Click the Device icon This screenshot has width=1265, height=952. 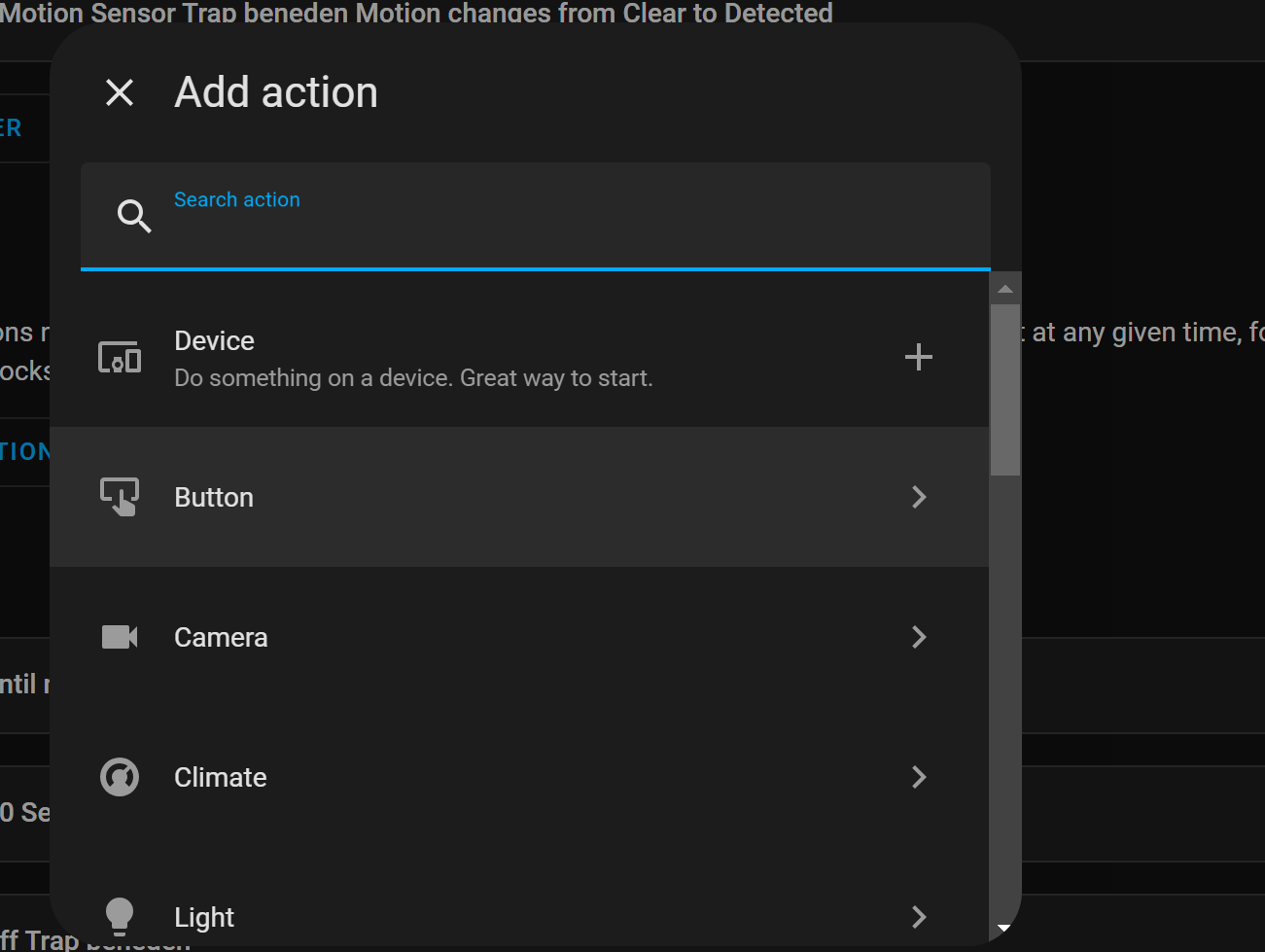pos(120,358)
